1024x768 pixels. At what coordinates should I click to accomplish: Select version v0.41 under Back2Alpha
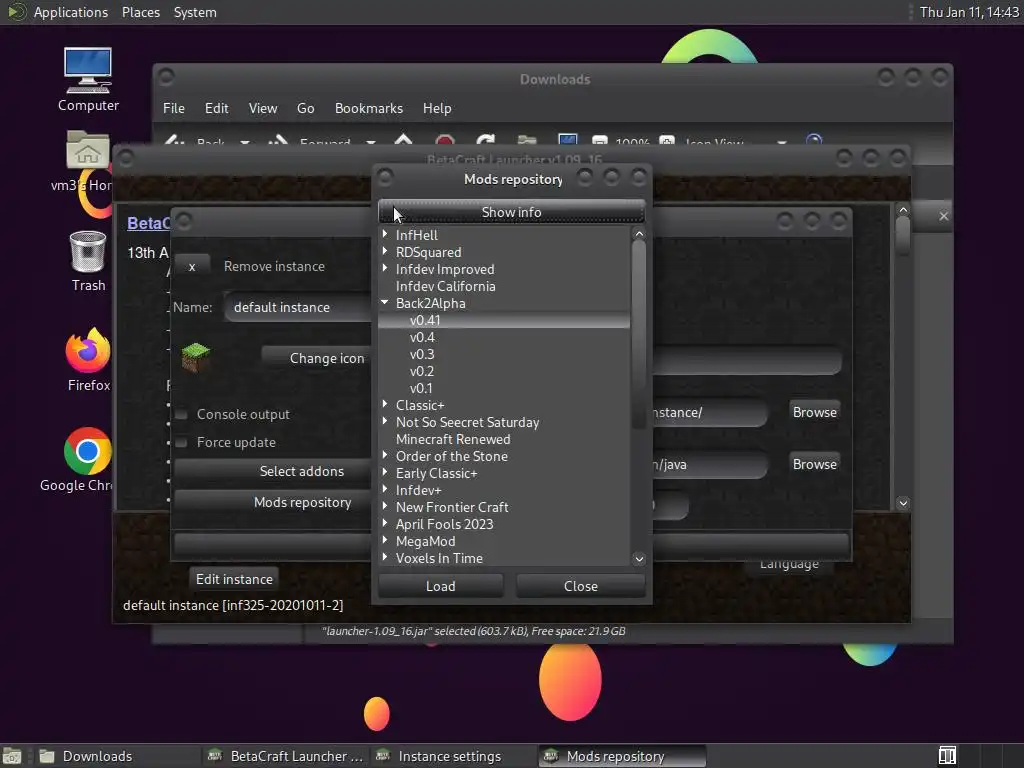504,320
